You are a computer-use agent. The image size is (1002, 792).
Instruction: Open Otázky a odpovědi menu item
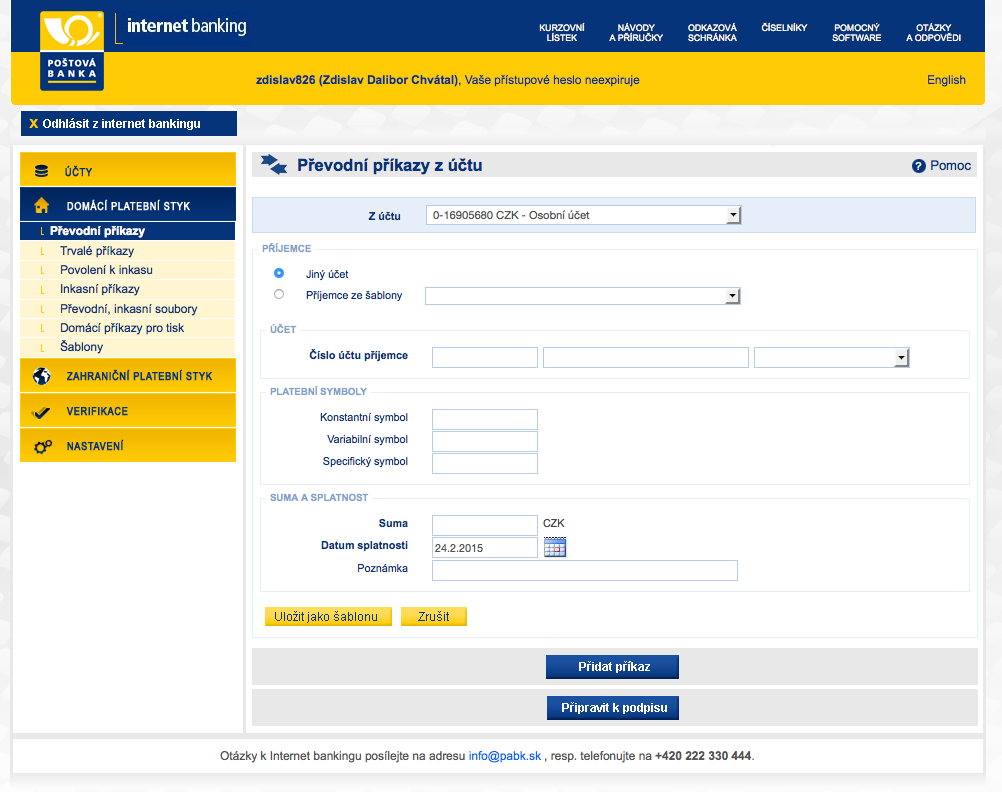coord(933,33)
